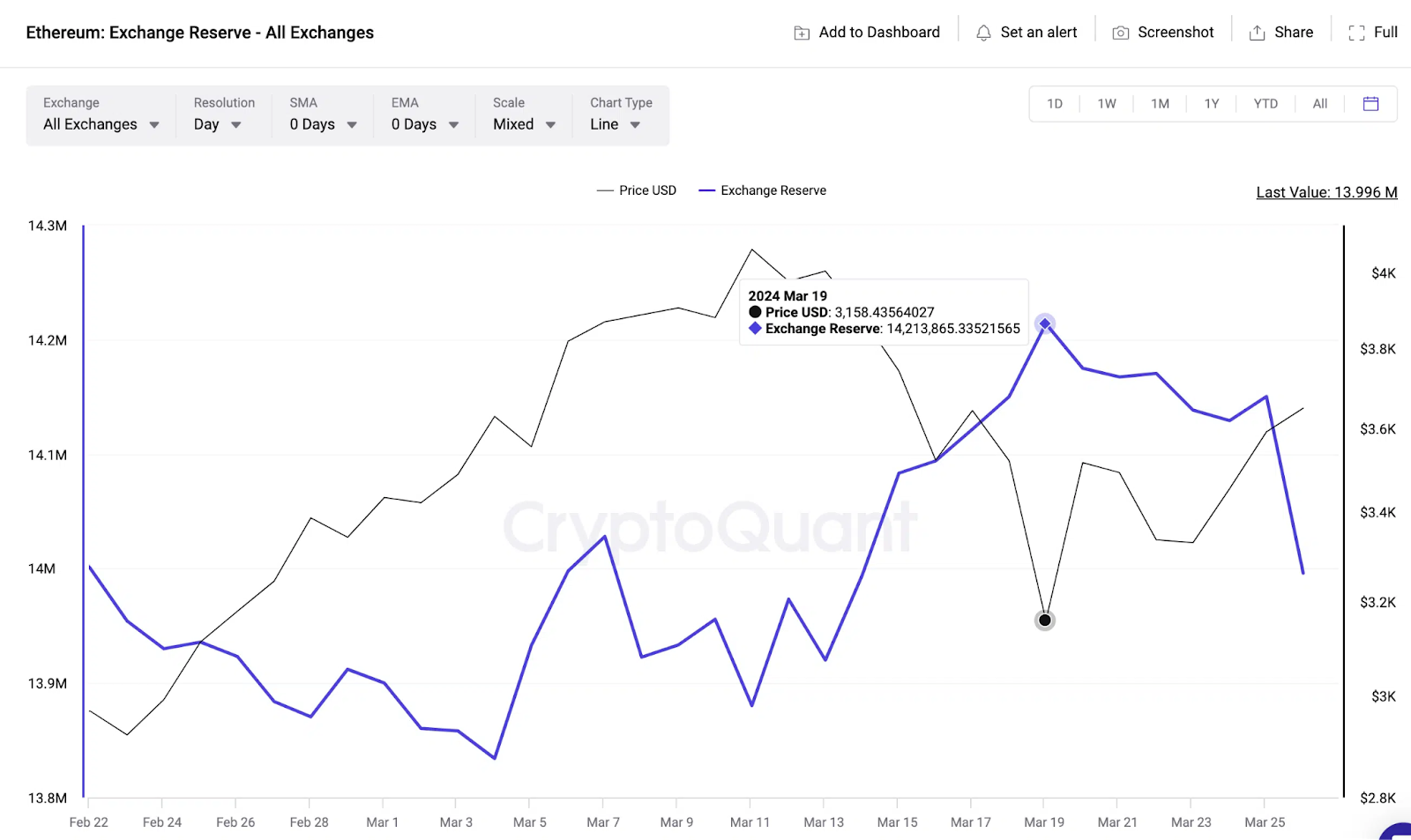
Task: Expand the EMA 0 Days dropdown
Action: coord(425,124)
